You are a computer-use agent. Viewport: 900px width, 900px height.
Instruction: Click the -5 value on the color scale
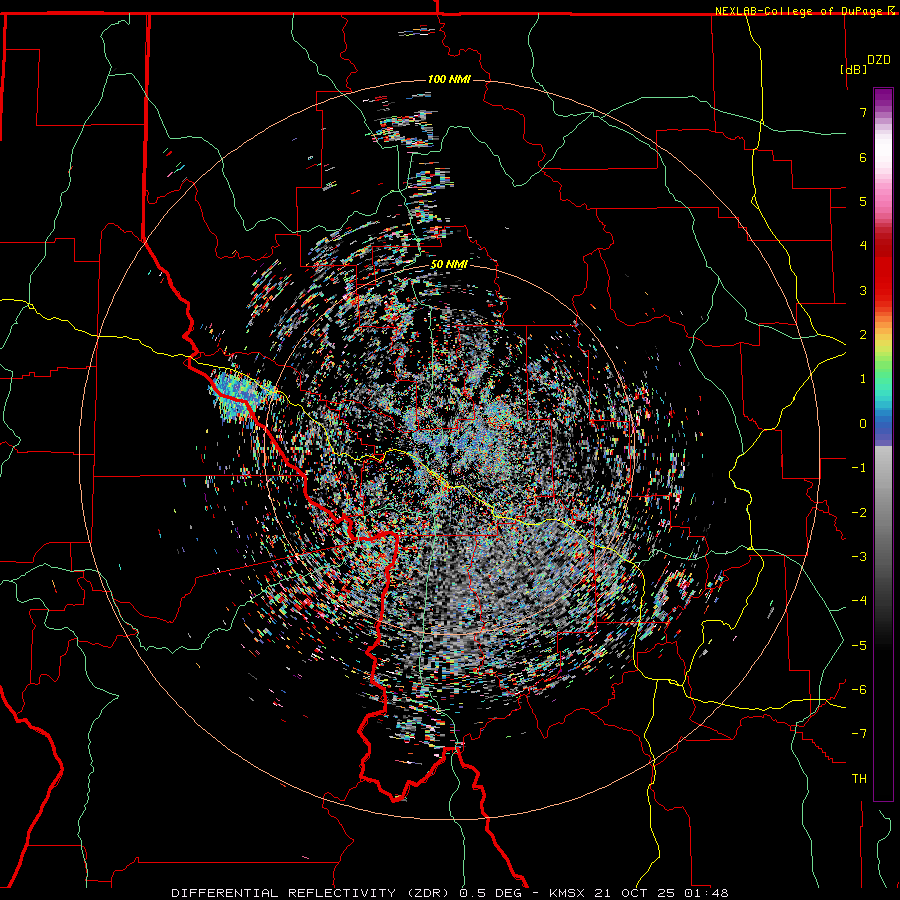click(859, 646)
